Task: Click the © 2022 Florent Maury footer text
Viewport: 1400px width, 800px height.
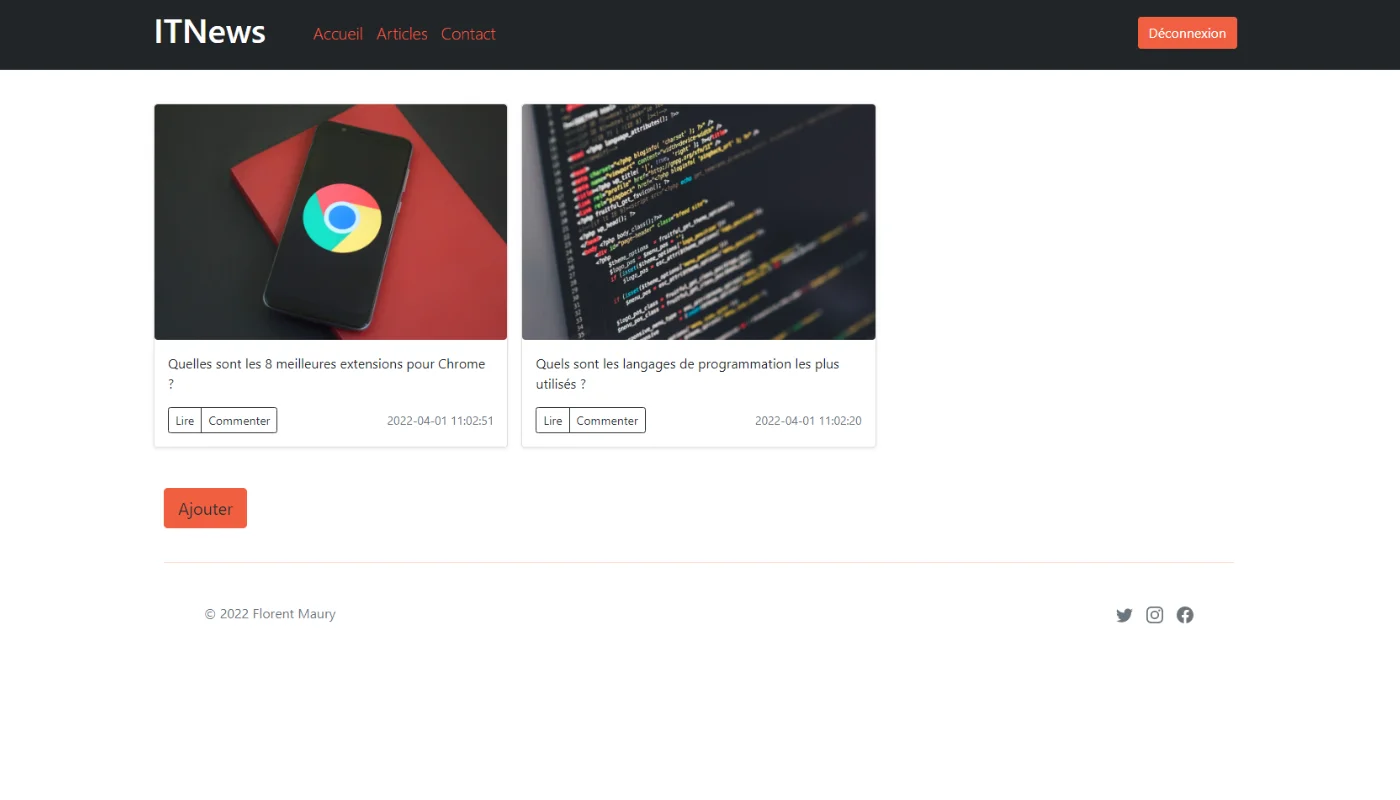Action: pyautogui.click(x=270, y=614)
